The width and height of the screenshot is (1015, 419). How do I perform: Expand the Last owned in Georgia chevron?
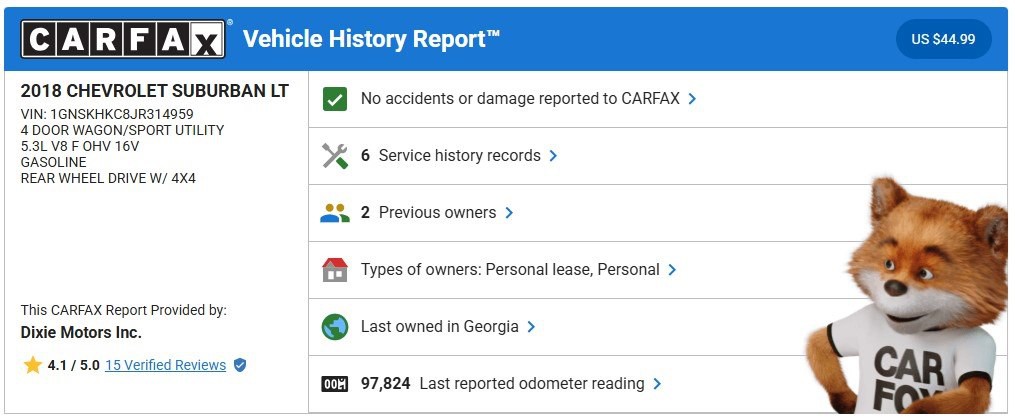[531, 327]
